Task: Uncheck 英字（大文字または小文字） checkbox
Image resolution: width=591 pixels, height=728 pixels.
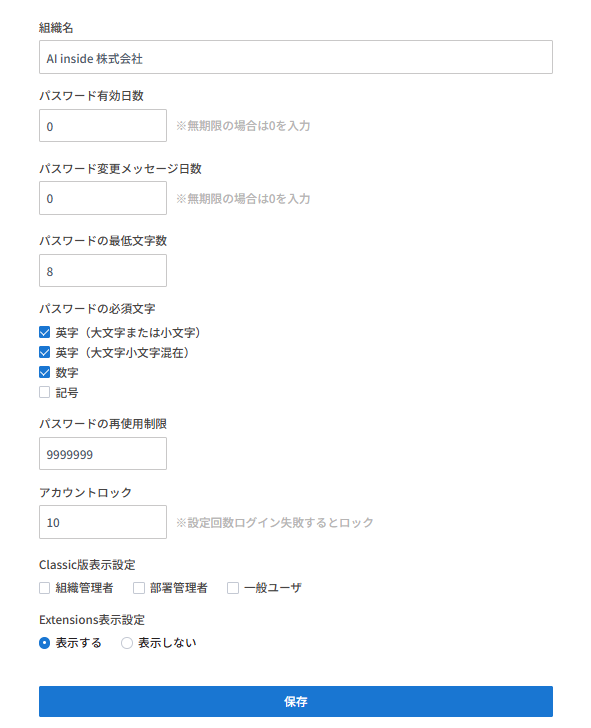Action: 45,332
